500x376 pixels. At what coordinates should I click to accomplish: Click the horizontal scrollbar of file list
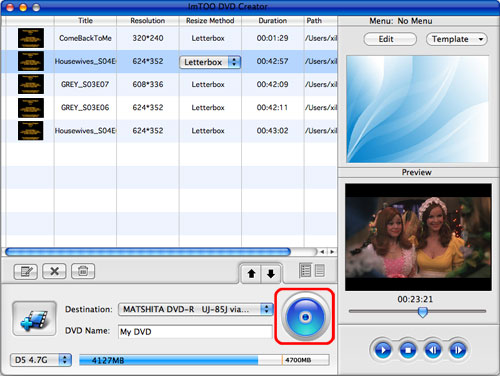tap(148, 252)
